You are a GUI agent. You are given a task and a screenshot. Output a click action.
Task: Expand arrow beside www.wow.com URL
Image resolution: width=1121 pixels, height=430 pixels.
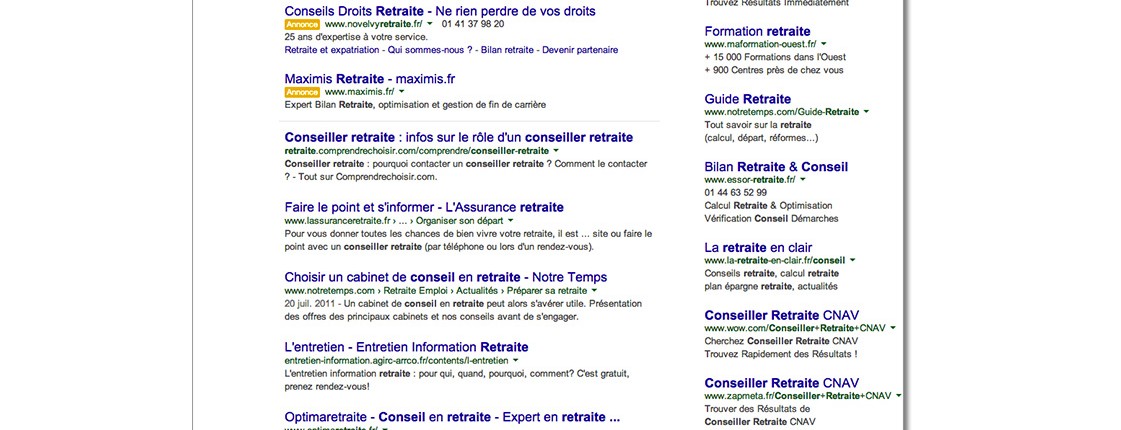[x=892, y=328]
